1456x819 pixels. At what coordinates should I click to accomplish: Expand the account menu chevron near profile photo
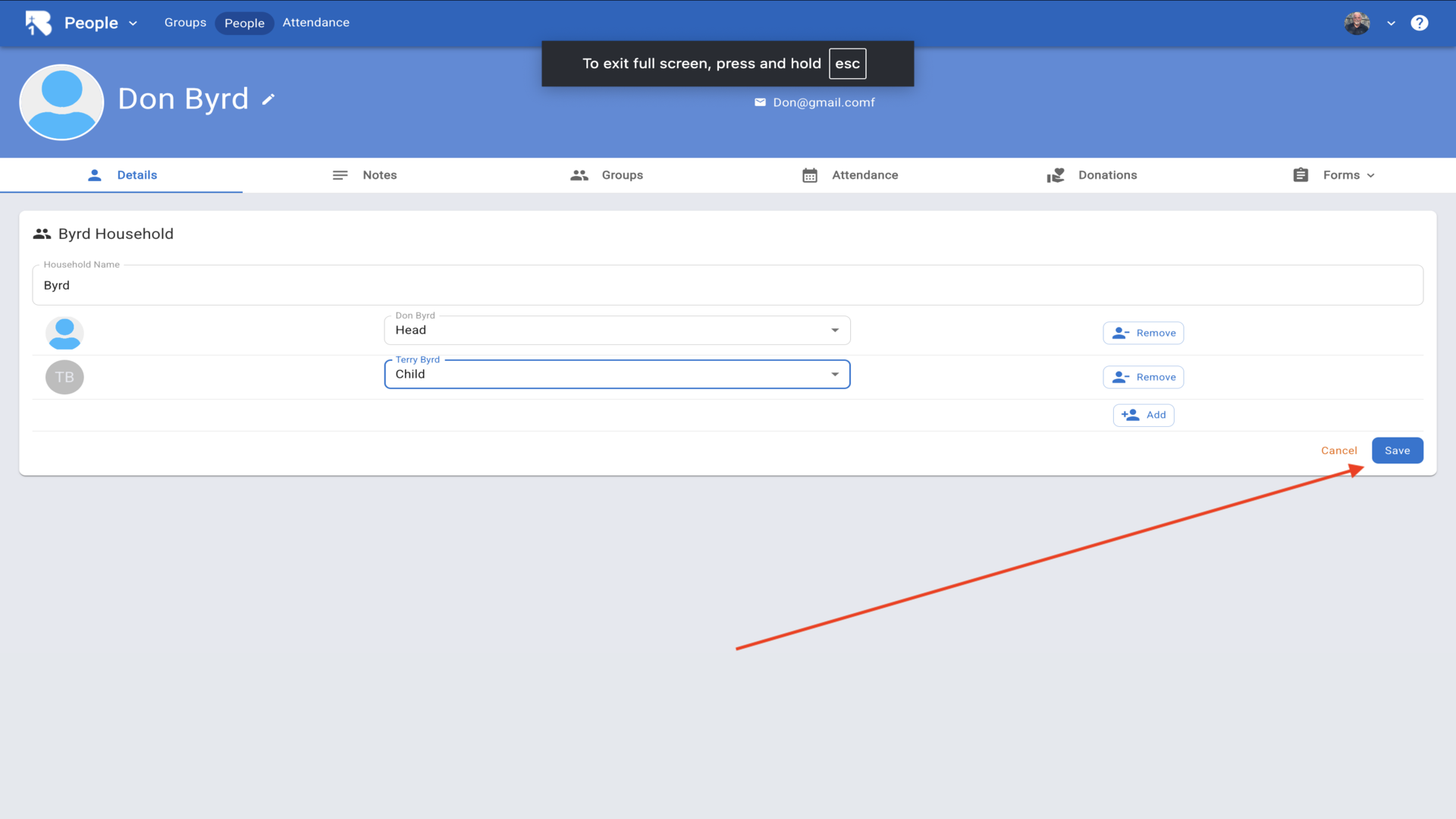tap(1391, 23)
